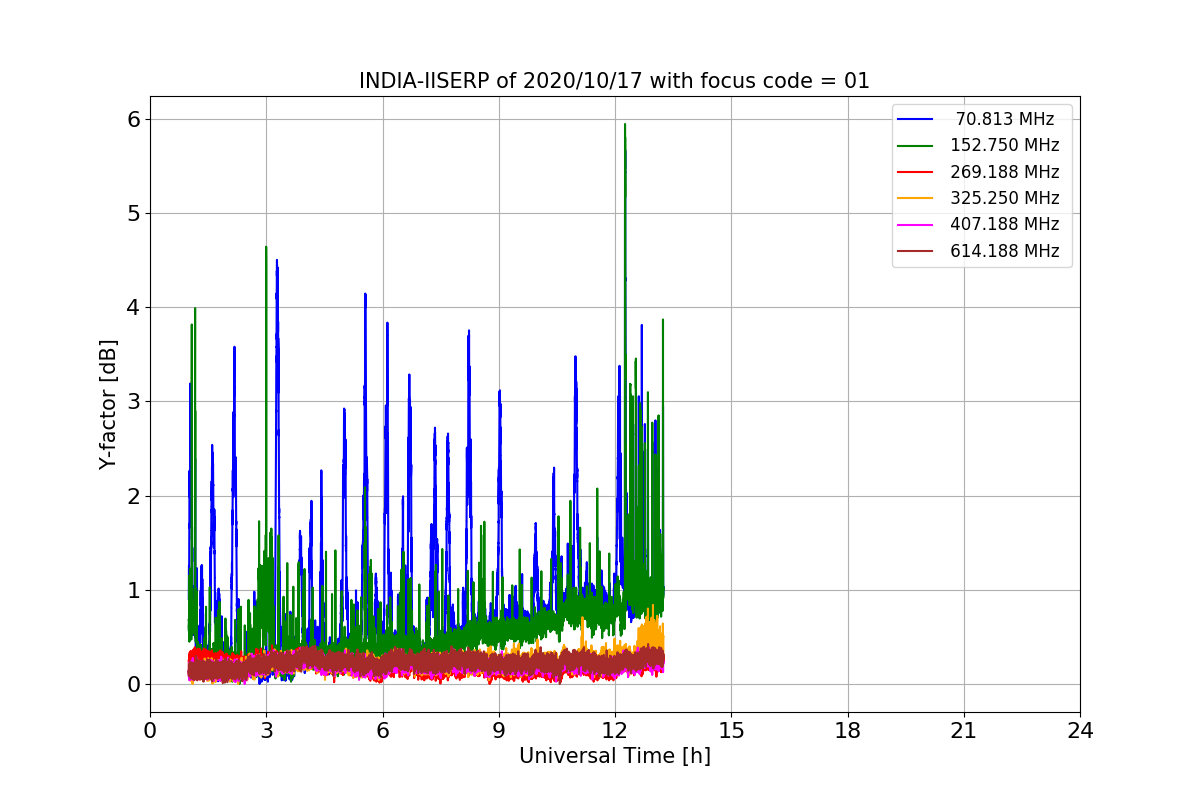
Task: Click the brown line swatch in legend
Action: 915,251
